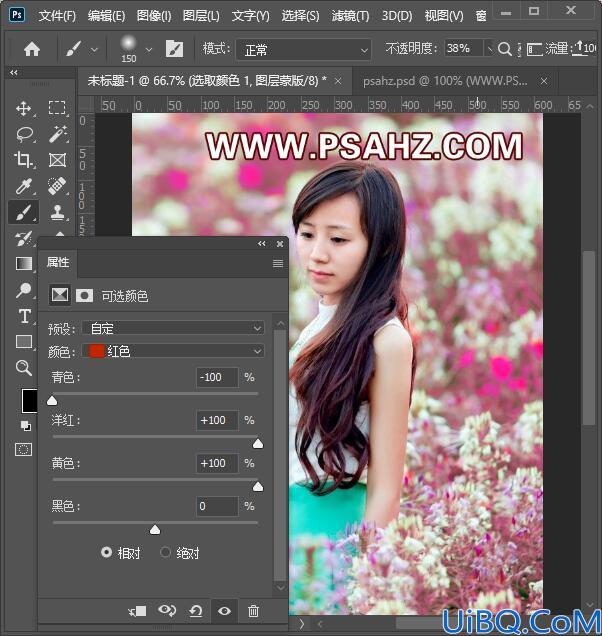Viewport: 602px width, 636px height.
Task: Select the Crop tool
Action: coord(24,160)
